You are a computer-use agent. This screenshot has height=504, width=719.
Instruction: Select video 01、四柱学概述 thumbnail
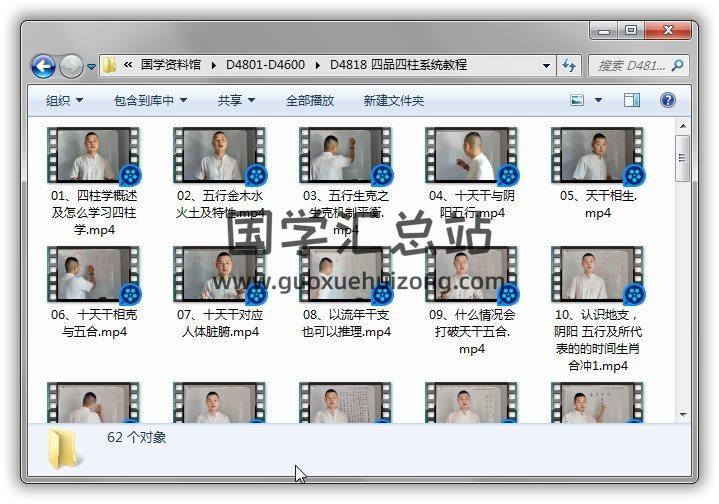(94, 155)
